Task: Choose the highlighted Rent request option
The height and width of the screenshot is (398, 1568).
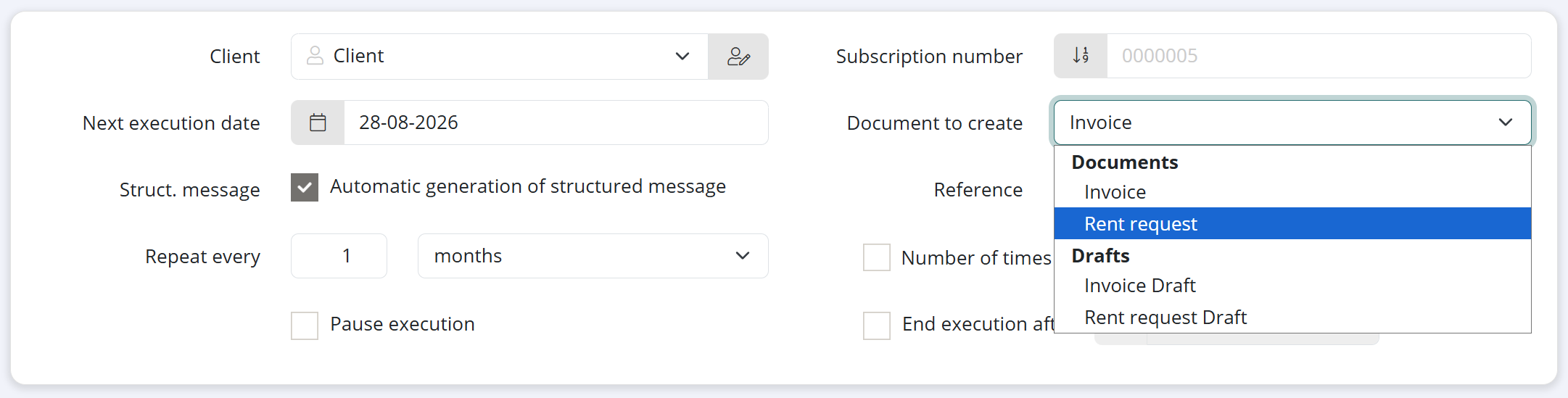Action: [x=1292, y=223]
